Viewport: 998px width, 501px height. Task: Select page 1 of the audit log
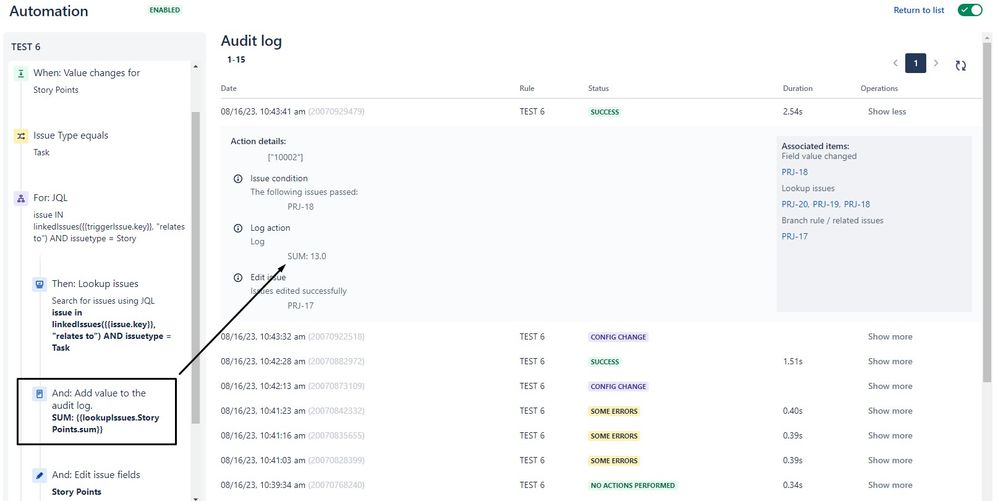coord(915,63)
